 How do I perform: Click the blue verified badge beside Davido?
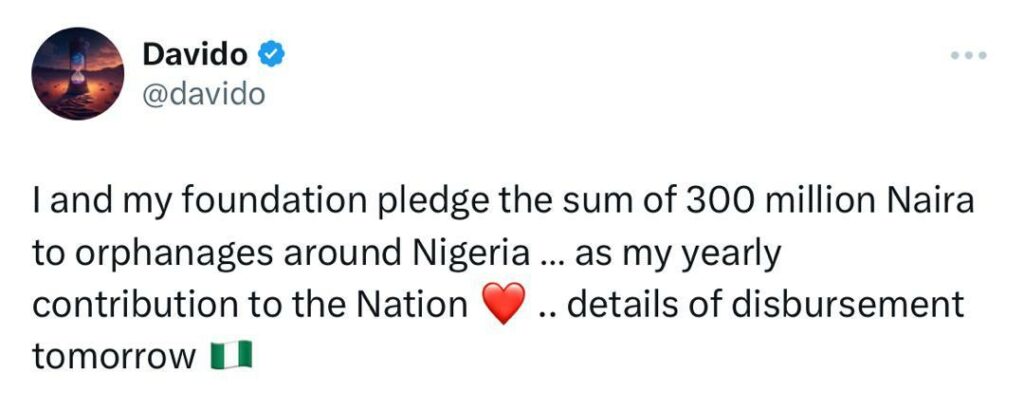pyautogui.click(x=271, y=55)
